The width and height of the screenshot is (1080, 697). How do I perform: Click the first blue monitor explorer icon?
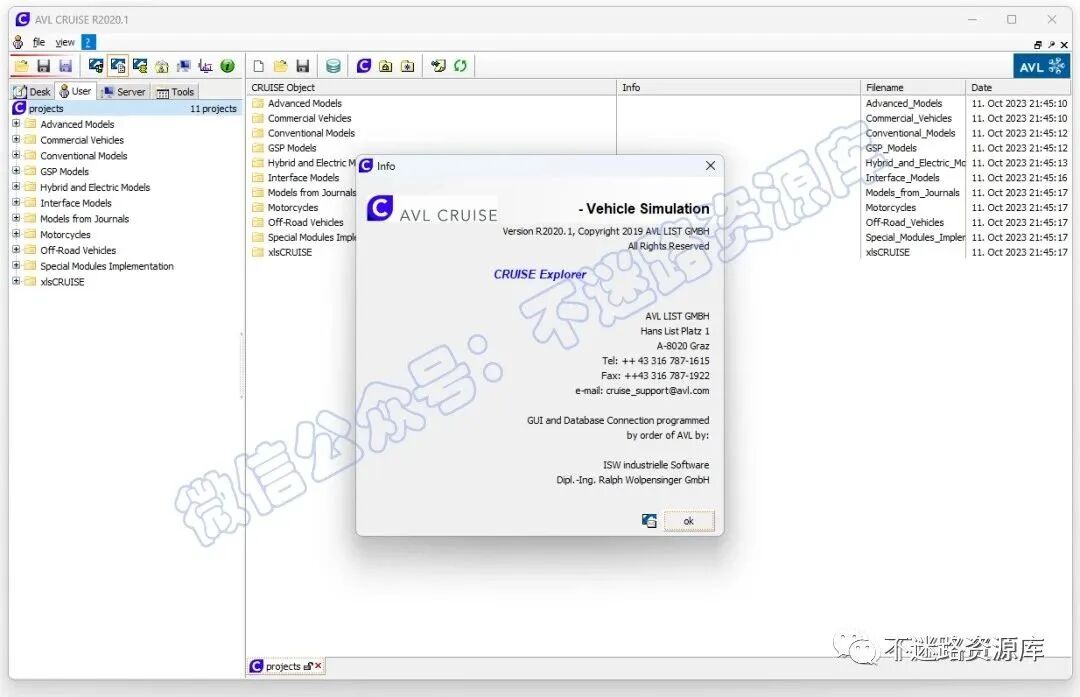tap(96, 66)
